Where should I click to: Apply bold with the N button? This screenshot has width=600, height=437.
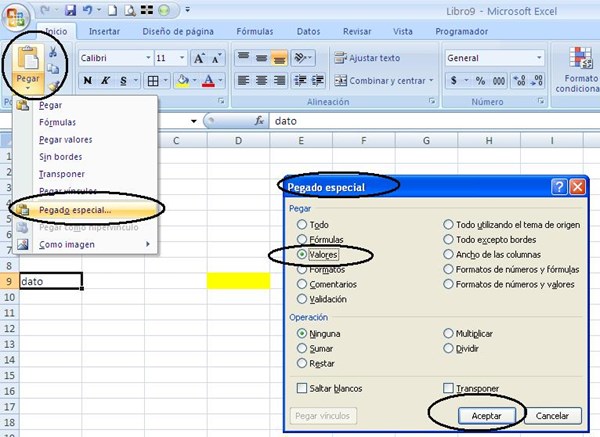88,81
